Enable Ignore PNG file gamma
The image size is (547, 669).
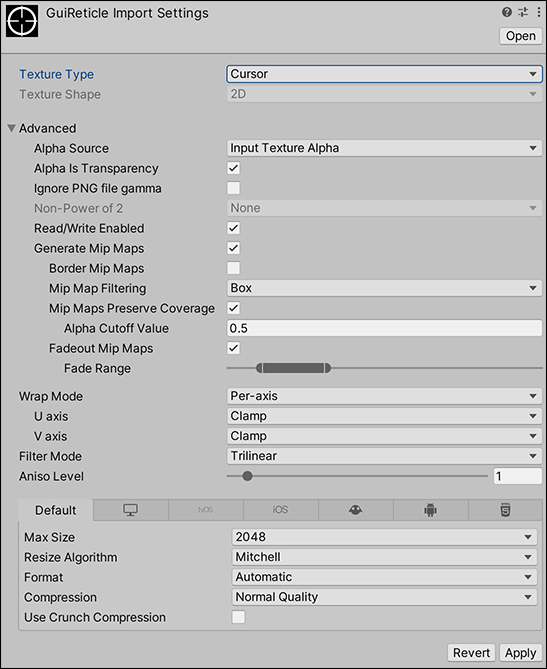click(x=233, y=188)
